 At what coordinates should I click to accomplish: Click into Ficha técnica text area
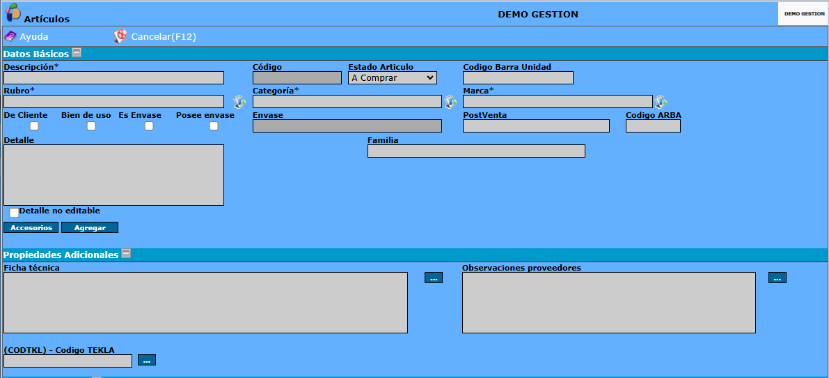click(x=206, y=303)
